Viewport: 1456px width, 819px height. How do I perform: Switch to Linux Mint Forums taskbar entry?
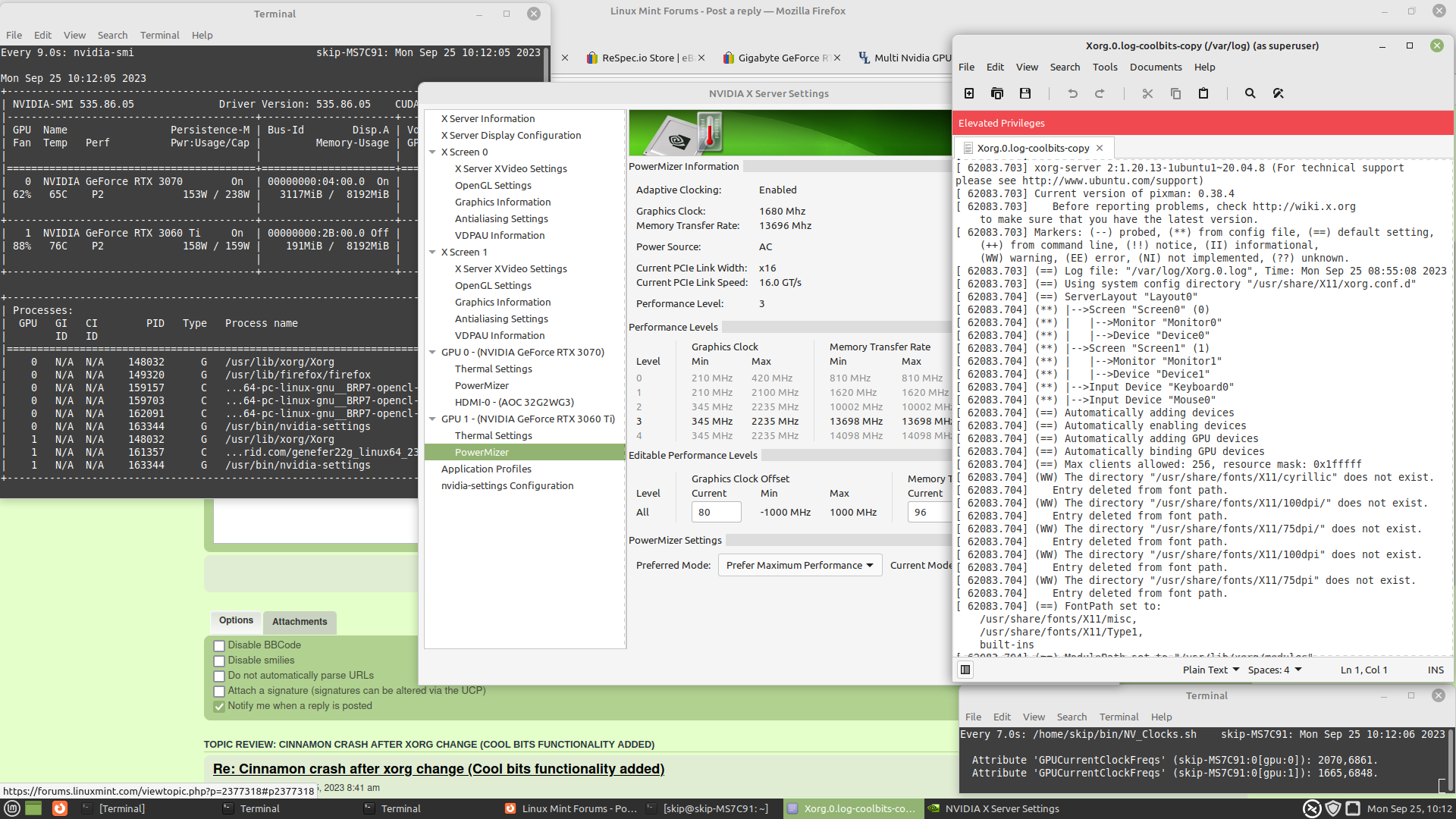pyautogui.click(x=572, y=808)
